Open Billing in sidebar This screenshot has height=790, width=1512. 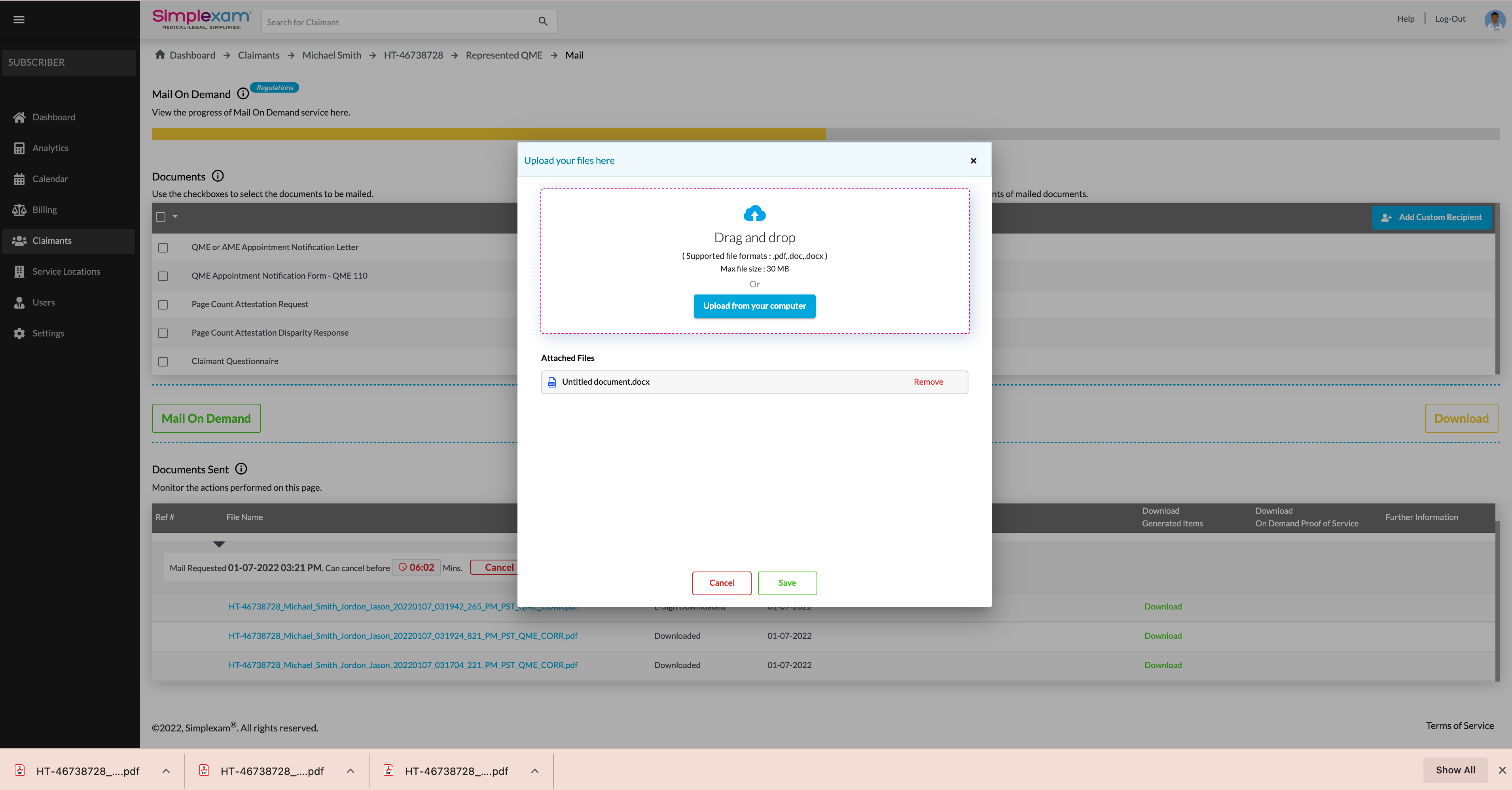tap(45, 210)
